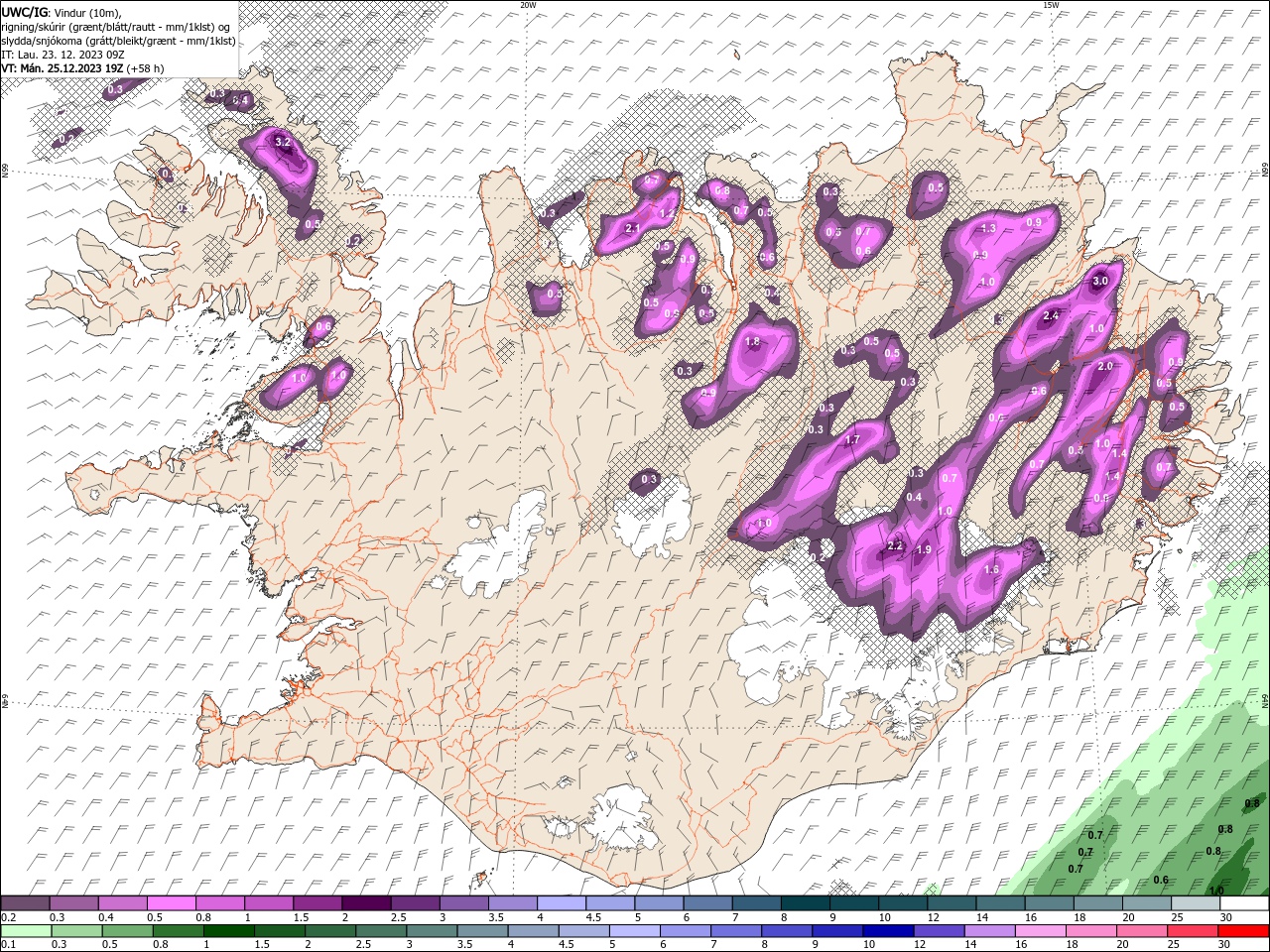1270x952 pixels.
Task: Click the 'VT: Mán. 25.12.2023 19Z' valid time
Action: pyautogui.click(x=63, y=68)
